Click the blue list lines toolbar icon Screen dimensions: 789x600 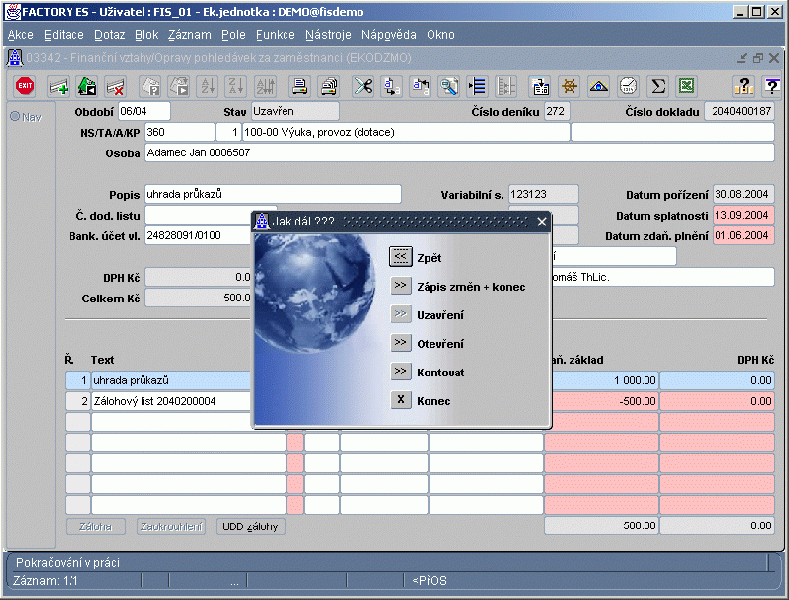[x=477, y=87]
